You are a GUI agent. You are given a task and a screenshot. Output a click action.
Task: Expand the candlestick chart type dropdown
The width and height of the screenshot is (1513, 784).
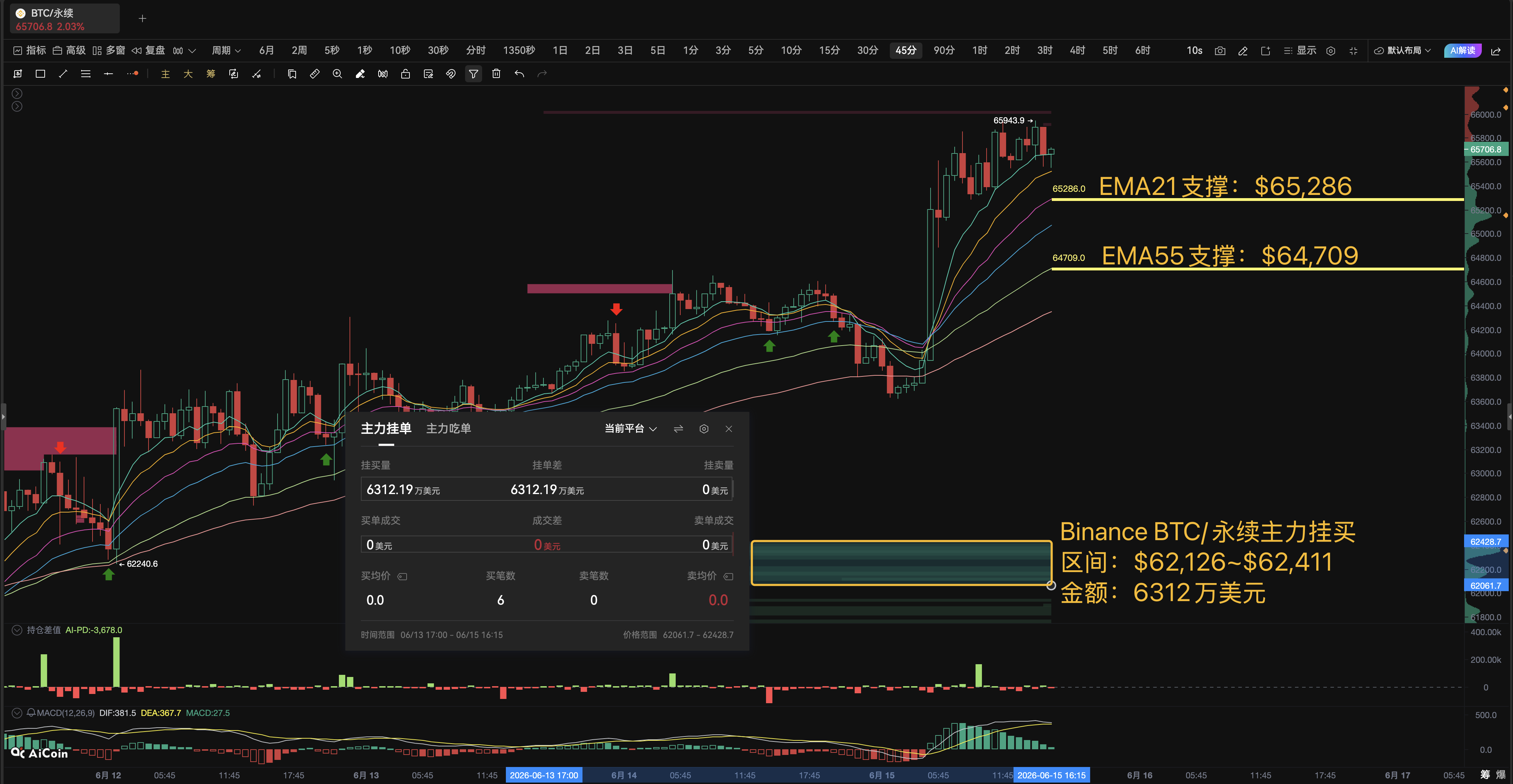click(184, 51)
